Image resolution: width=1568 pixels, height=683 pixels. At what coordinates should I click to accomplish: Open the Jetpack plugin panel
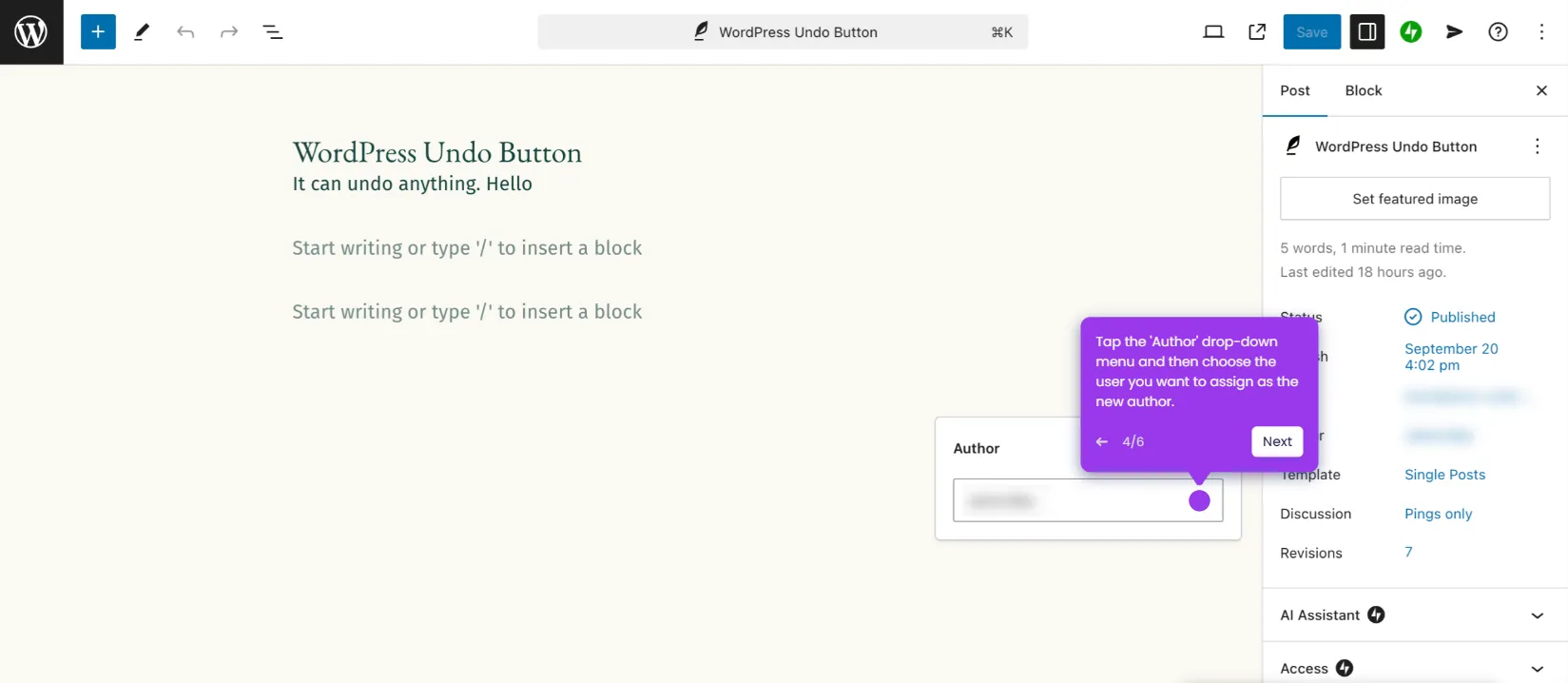tap(1411, 32)
